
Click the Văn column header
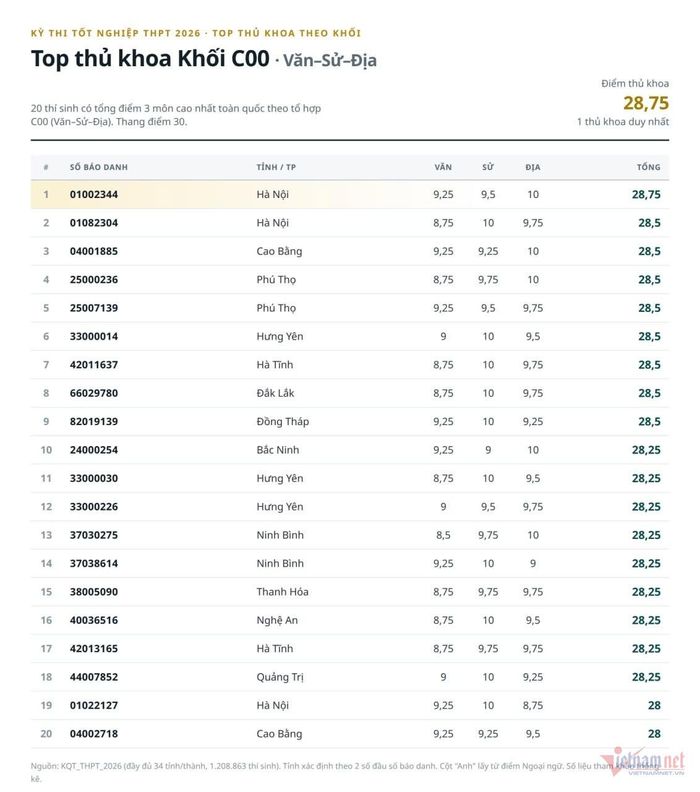[443, 167]
